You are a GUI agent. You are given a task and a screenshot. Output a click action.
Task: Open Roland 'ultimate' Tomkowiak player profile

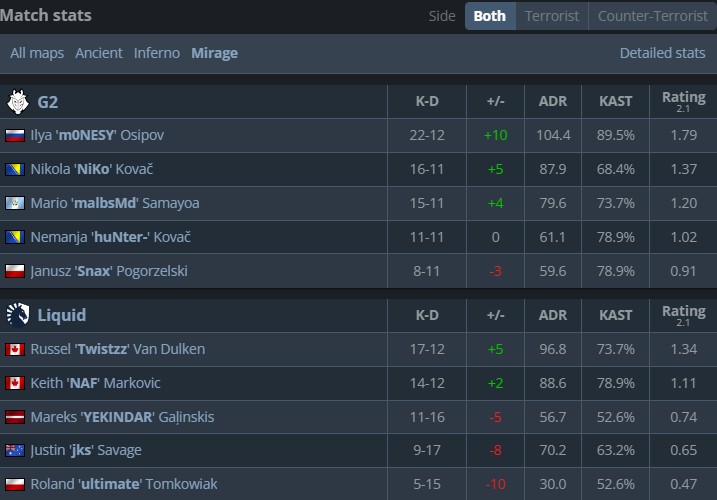pos(124,485)
